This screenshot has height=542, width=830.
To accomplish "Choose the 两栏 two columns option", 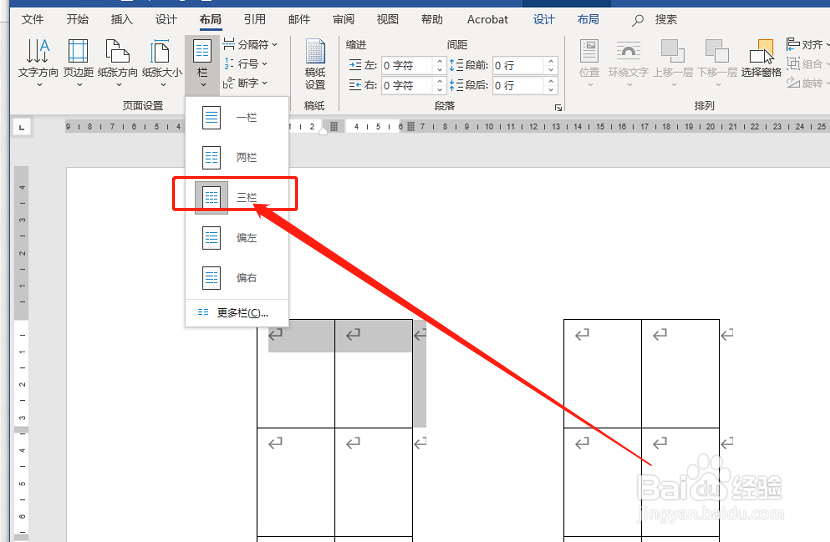I will pyautogui.click(x=237, y=157).
